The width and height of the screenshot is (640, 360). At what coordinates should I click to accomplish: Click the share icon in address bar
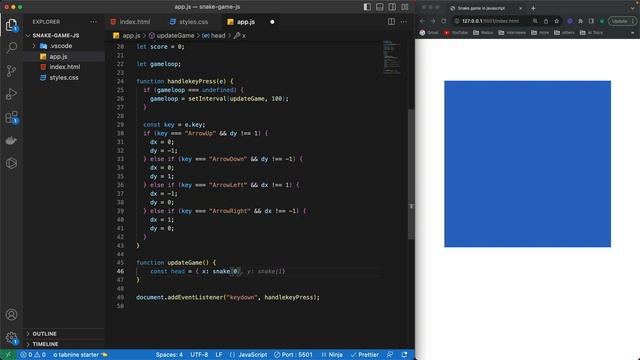546,21
